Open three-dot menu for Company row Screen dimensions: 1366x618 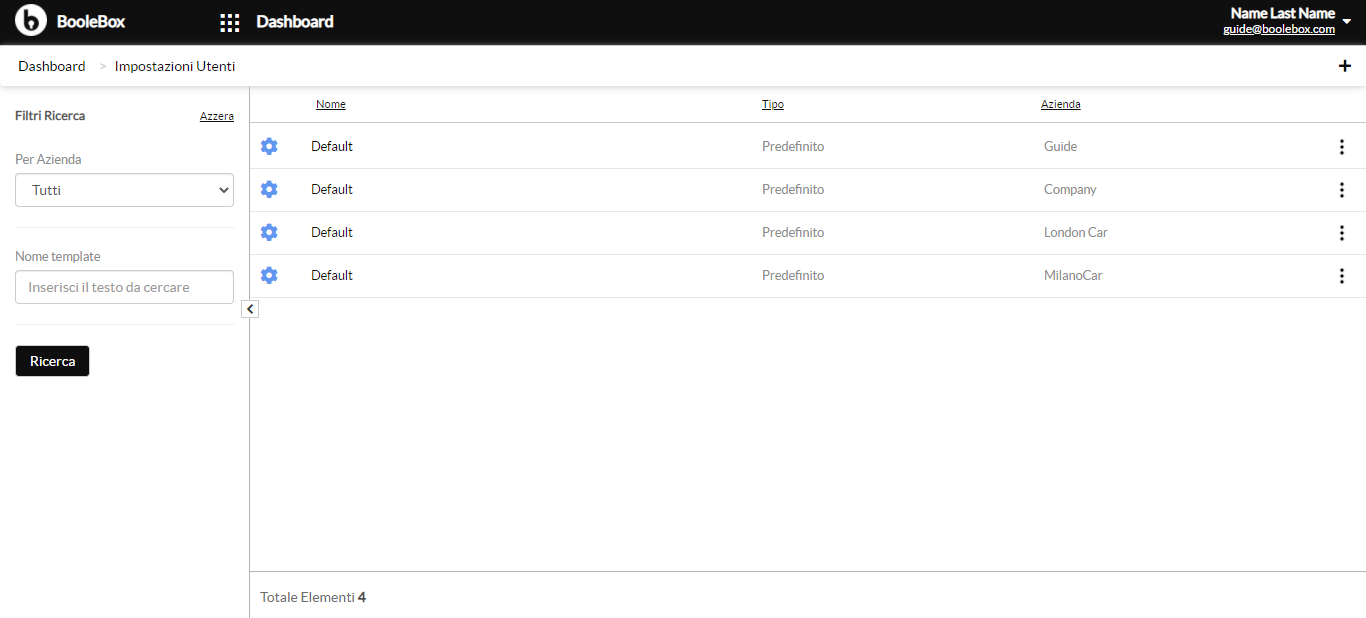tap(1342, 190)
